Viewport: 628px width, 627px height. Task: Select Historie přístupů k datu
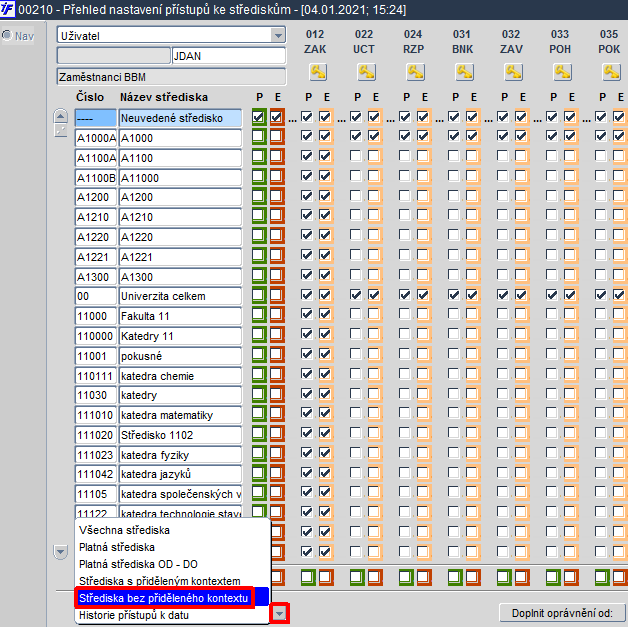134,615
